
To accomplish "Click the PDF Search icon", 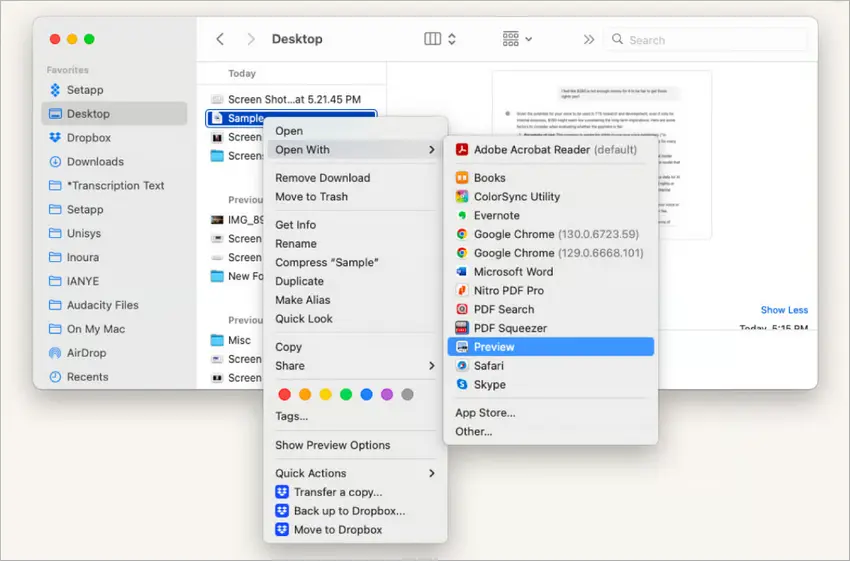I will coord(462,309).
